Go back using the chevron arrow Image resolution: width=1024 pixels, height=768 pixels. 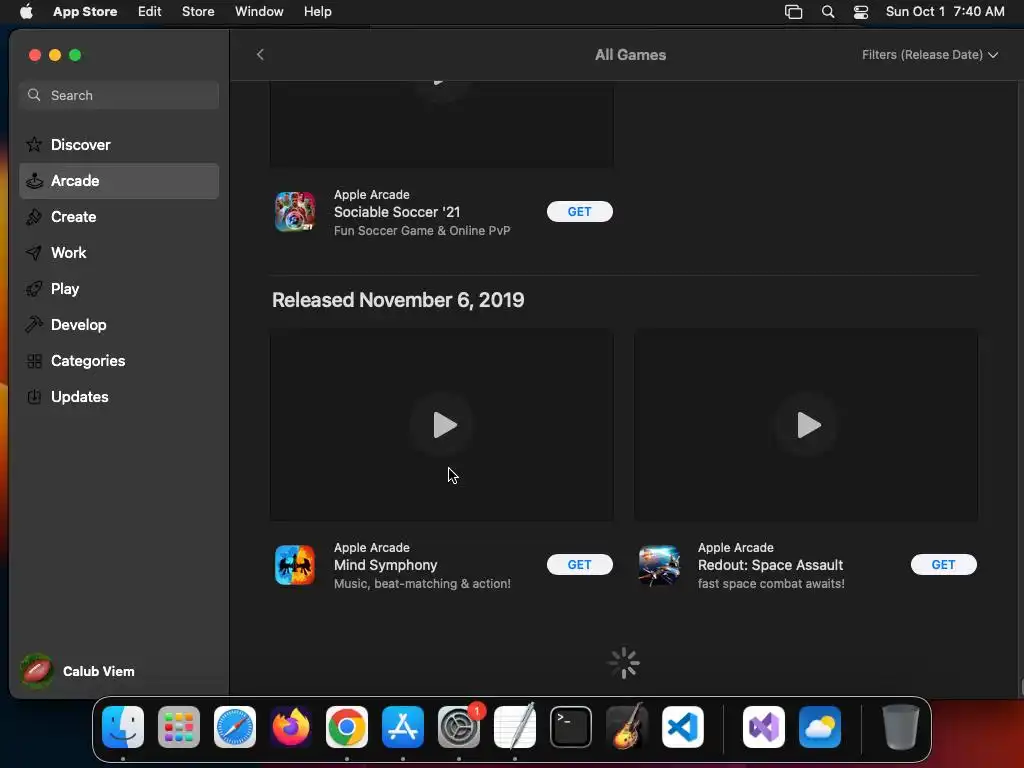tap(260, 55)
